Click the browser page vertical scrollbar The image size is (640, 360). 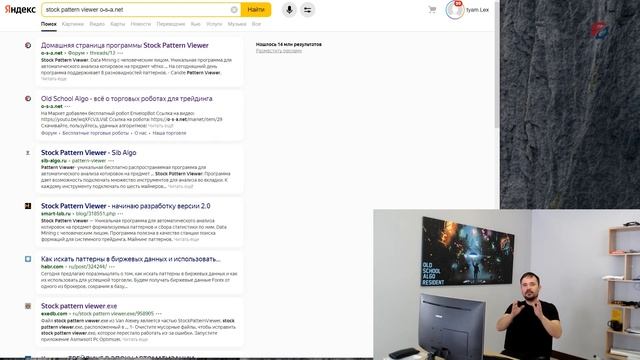497,65
